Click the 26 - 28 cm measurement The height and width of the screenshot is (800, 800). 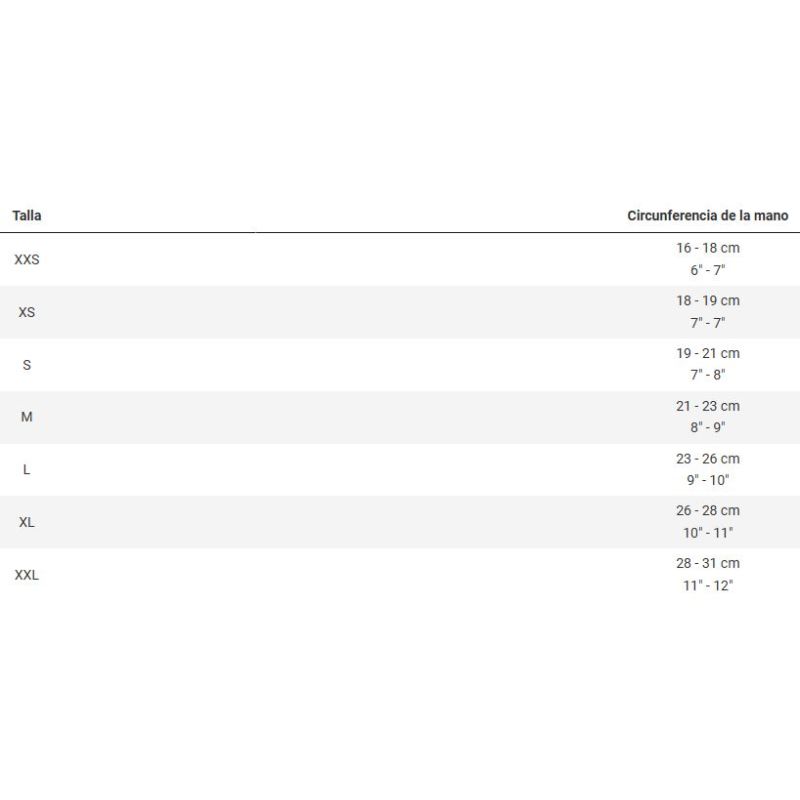pos(708,510)
